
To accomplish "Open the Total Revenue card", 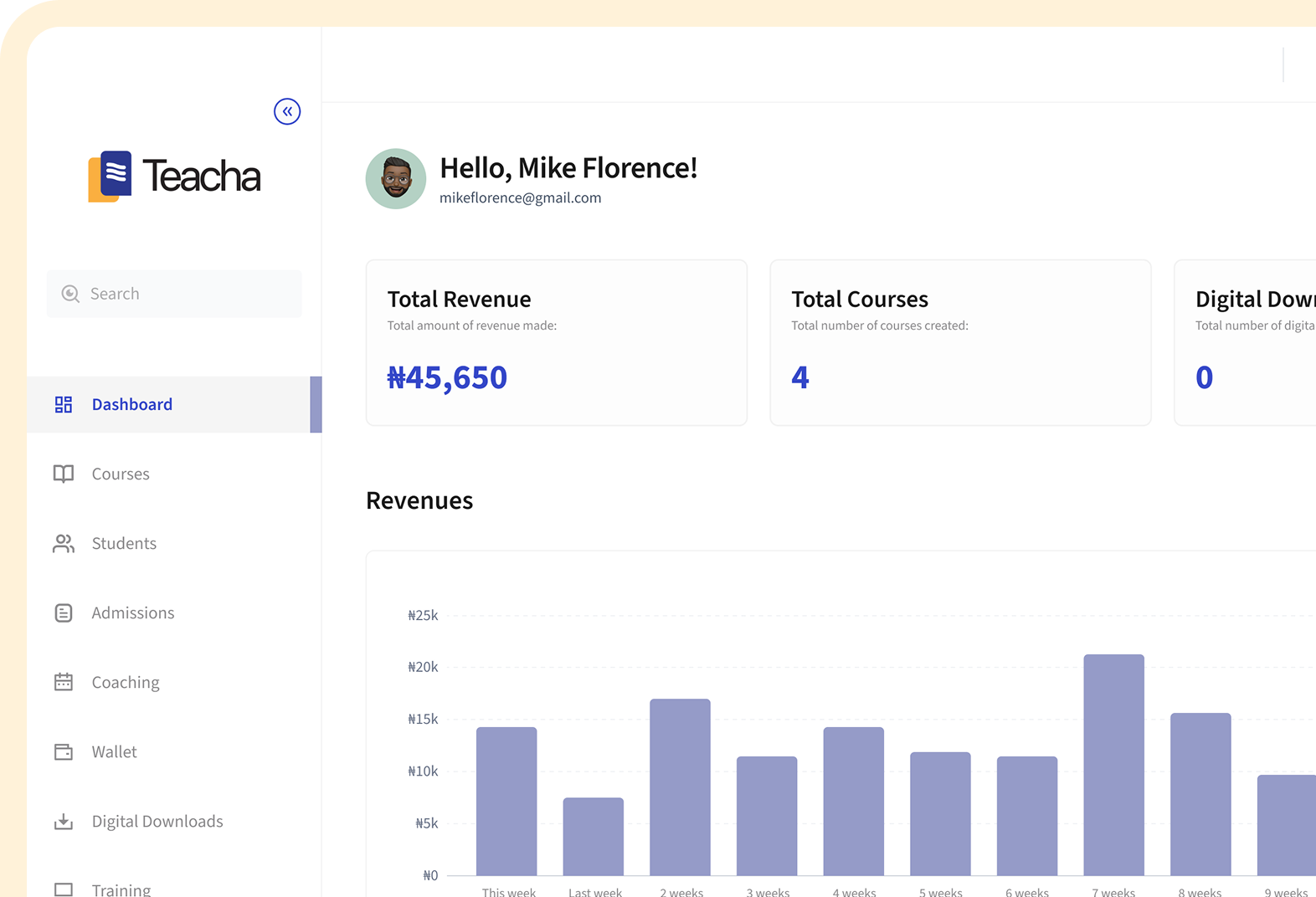I will point(557,343).
